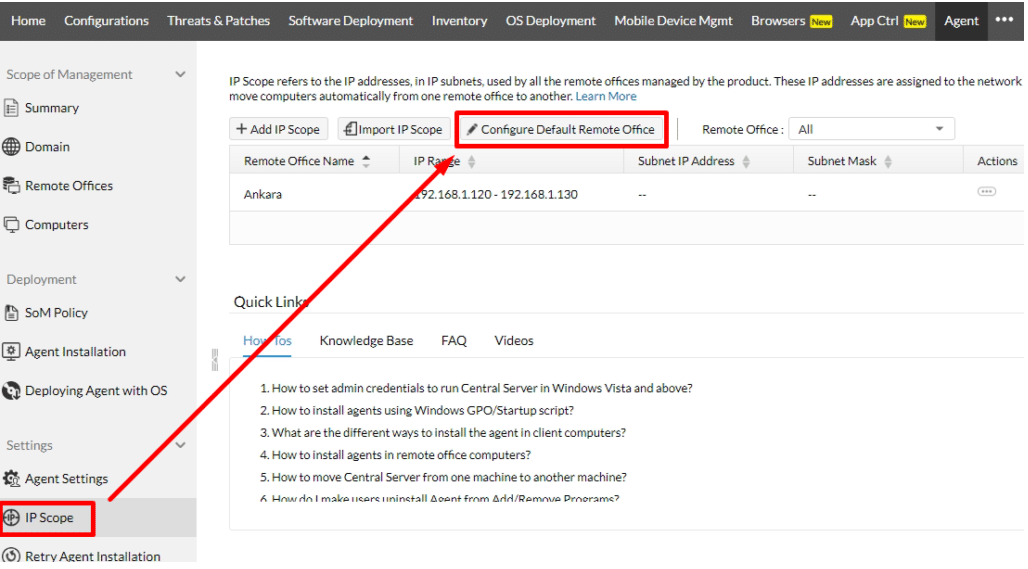Image resolution: width=1028 pixels, height=569 pixels.
Task: Sort by Subnet IP Address column arrows
Action: click(746, 161)
